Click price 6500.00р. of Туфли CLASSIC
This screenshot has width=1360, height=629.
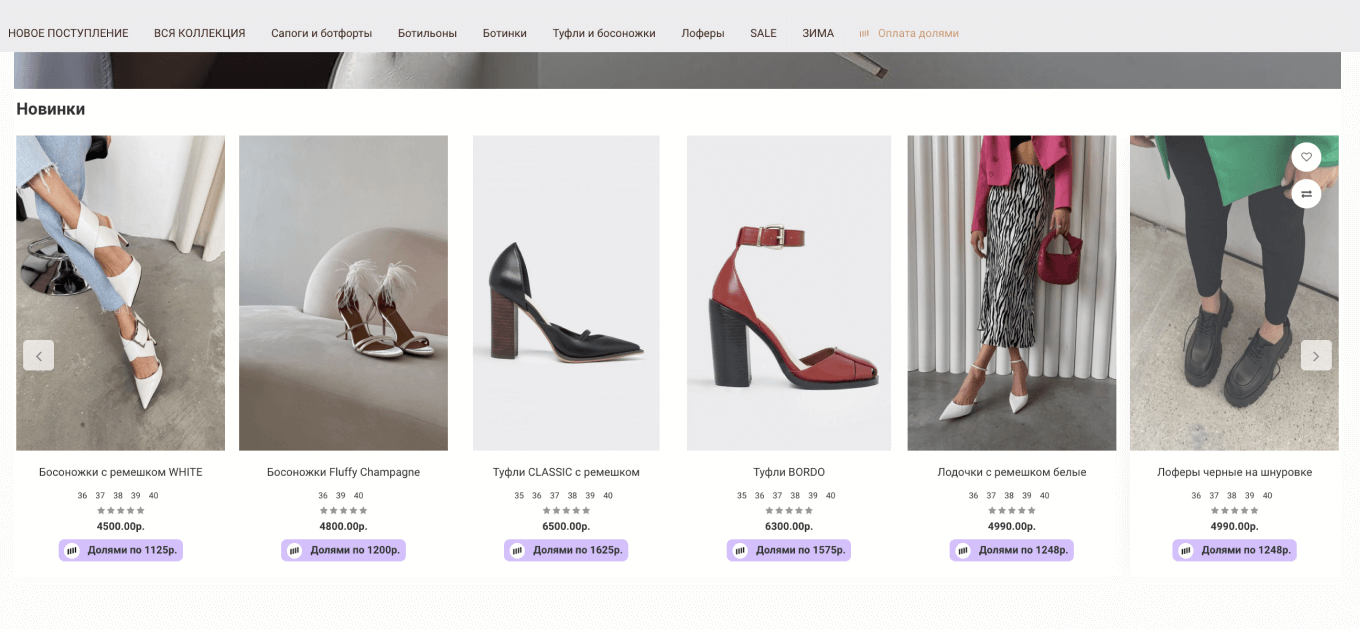coord(566,526)
